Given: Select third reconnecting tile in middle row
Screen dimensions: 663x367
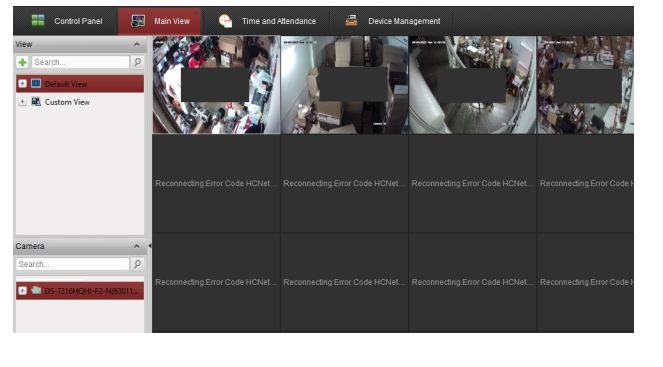Looking at the screenshot, I should 473,184.
